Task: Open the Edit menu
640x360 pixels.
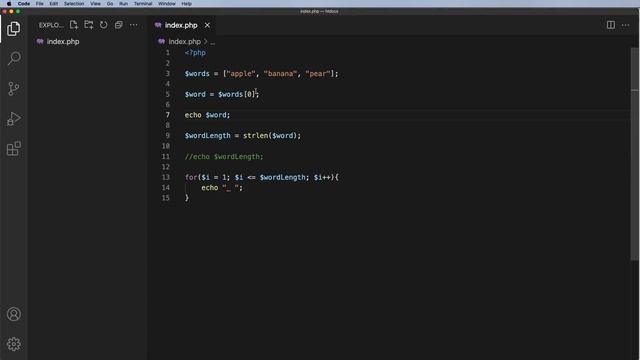Action: pos(53,4)
